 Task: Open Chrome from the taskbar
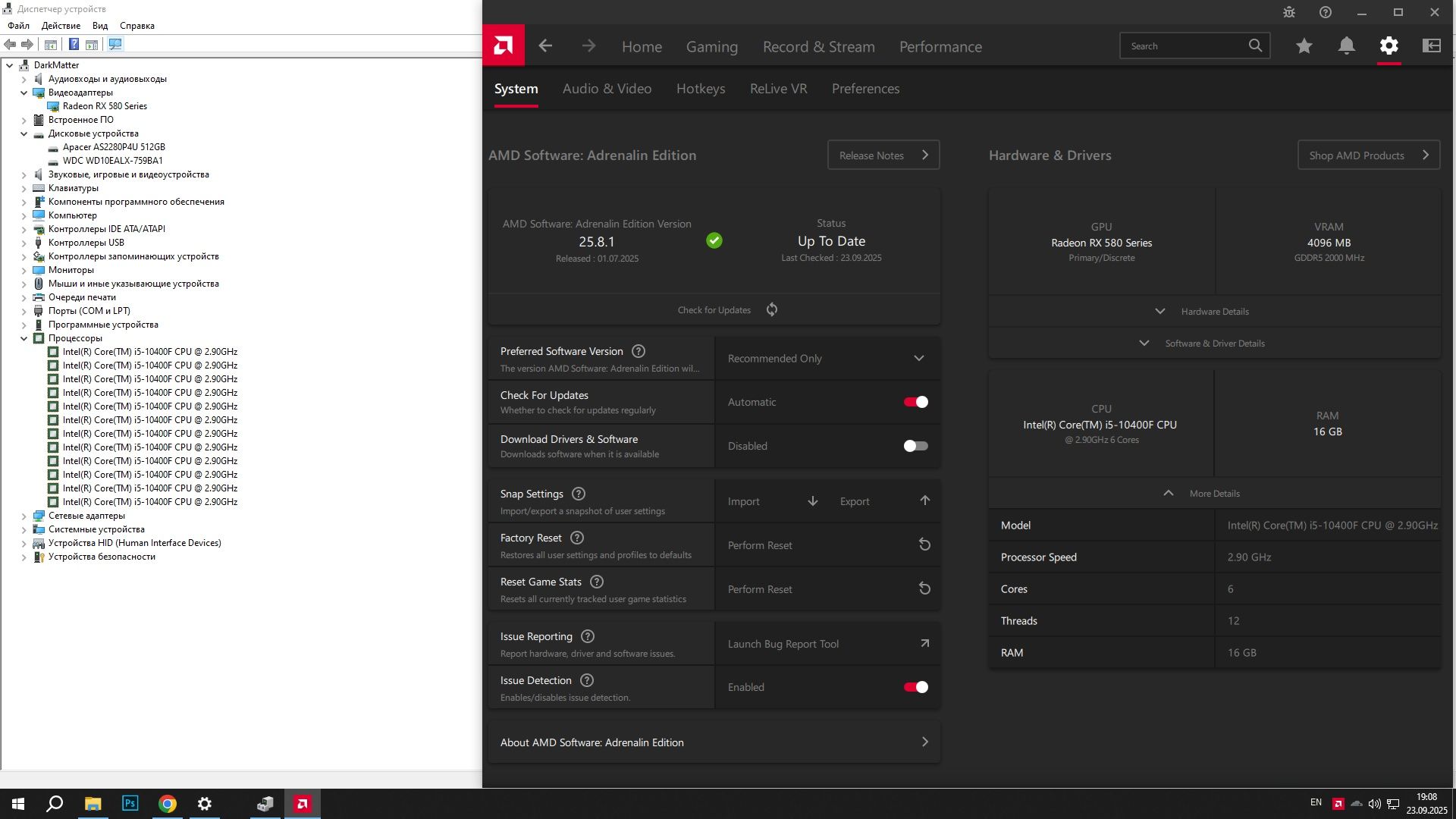pos(168,804)
